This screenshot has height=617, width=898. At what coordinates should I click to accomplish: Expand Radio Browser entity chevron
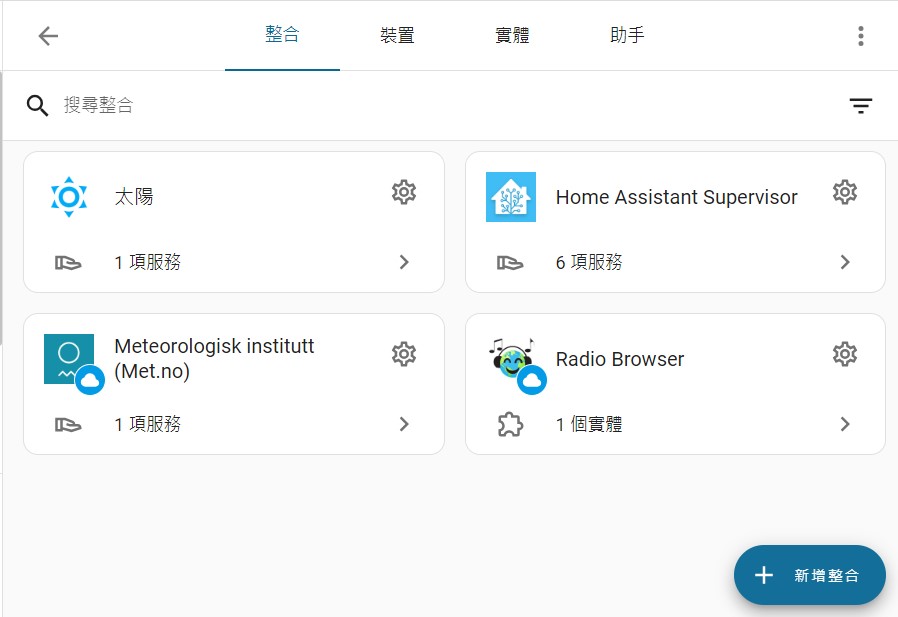(x=845, y=424)
